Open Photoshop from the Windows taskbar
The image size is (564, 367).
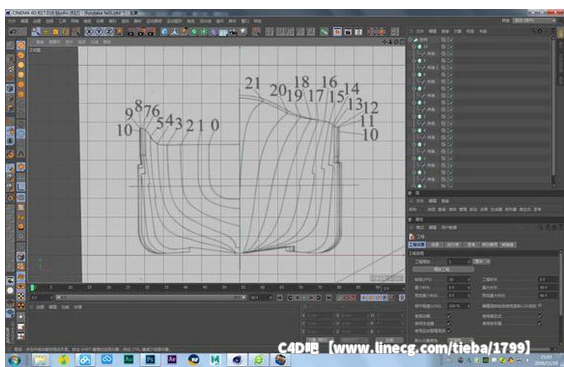click(x=150, y=359)
